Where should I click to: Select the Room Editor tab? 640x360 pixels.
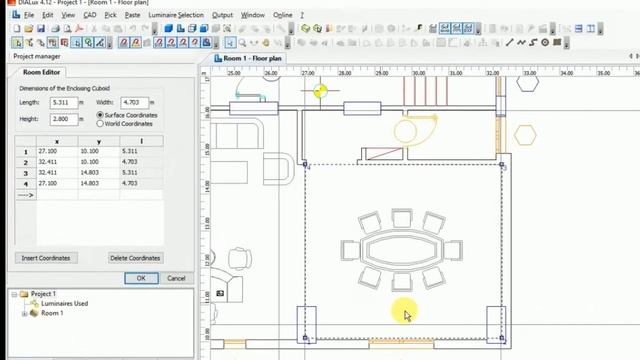pos(41,72)
